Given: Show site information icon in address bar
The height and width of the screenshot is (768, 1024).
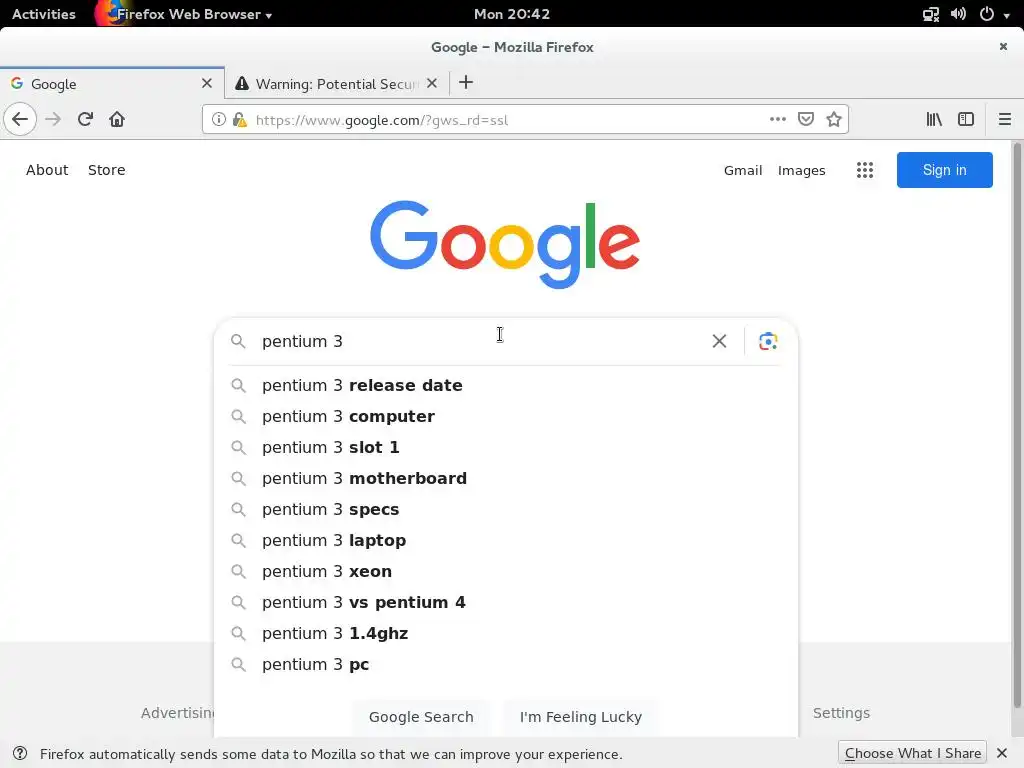Looking at the screenshot, I should click(x=219, y=120).
